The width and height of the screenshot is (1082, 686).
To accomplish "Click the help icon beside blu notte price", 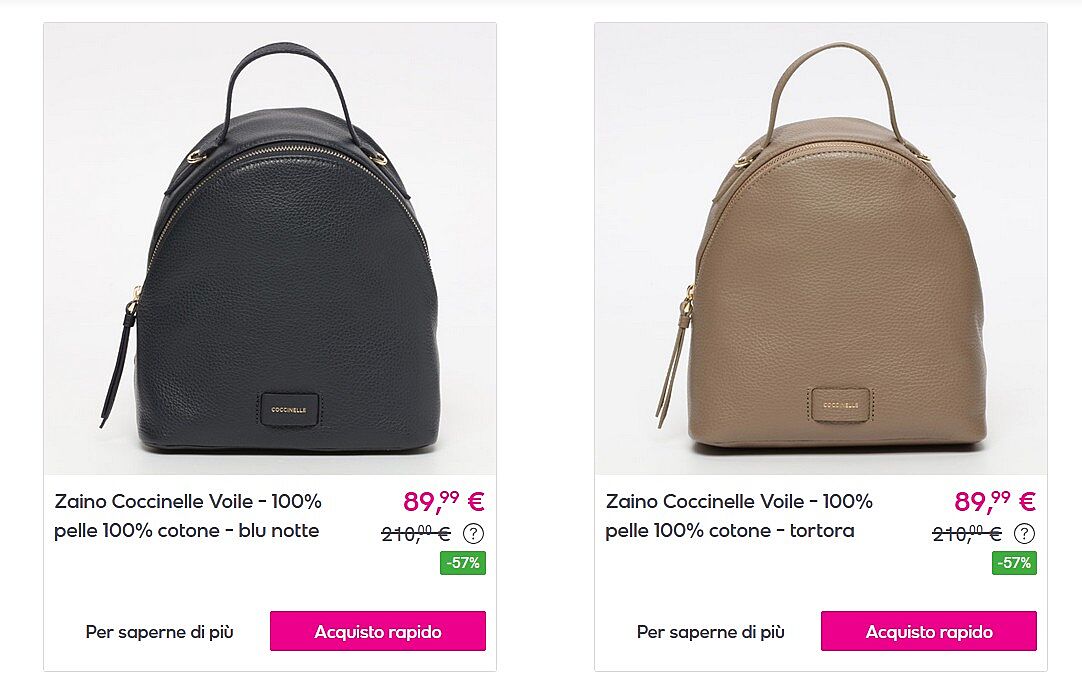I will 473,533.
